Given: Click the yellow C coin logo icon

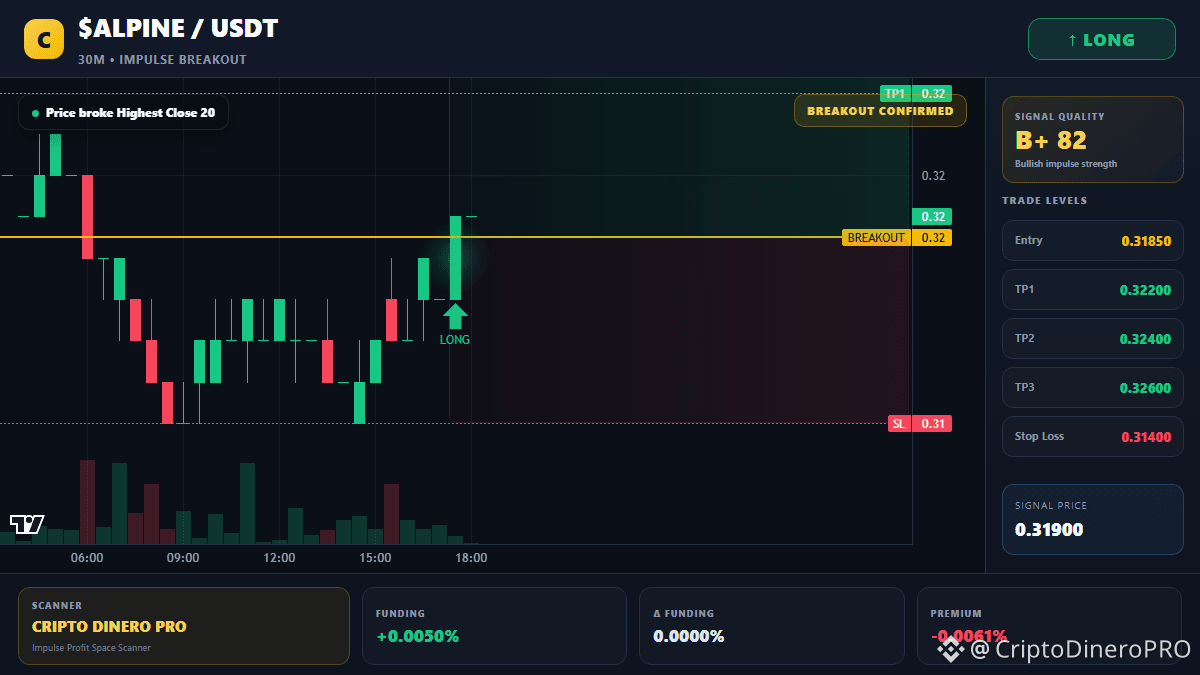Looking at the screenshot, I should tap(44, 40).
